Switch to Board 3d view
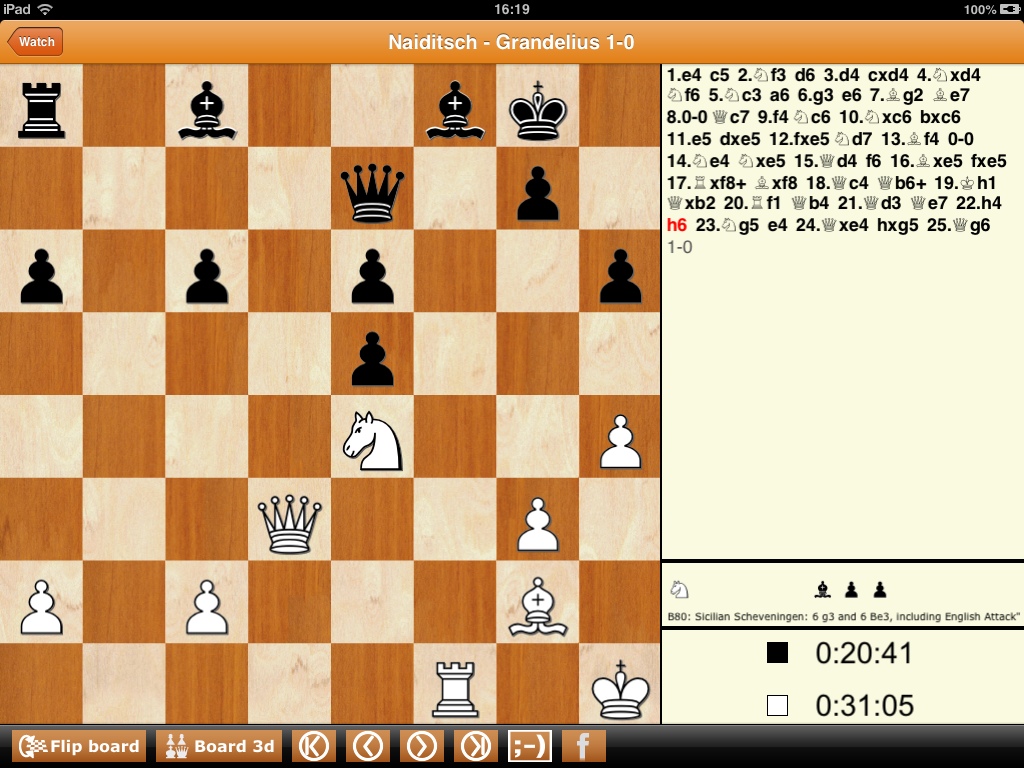Viewport: 1024px width, 768px height. [220, 746]
